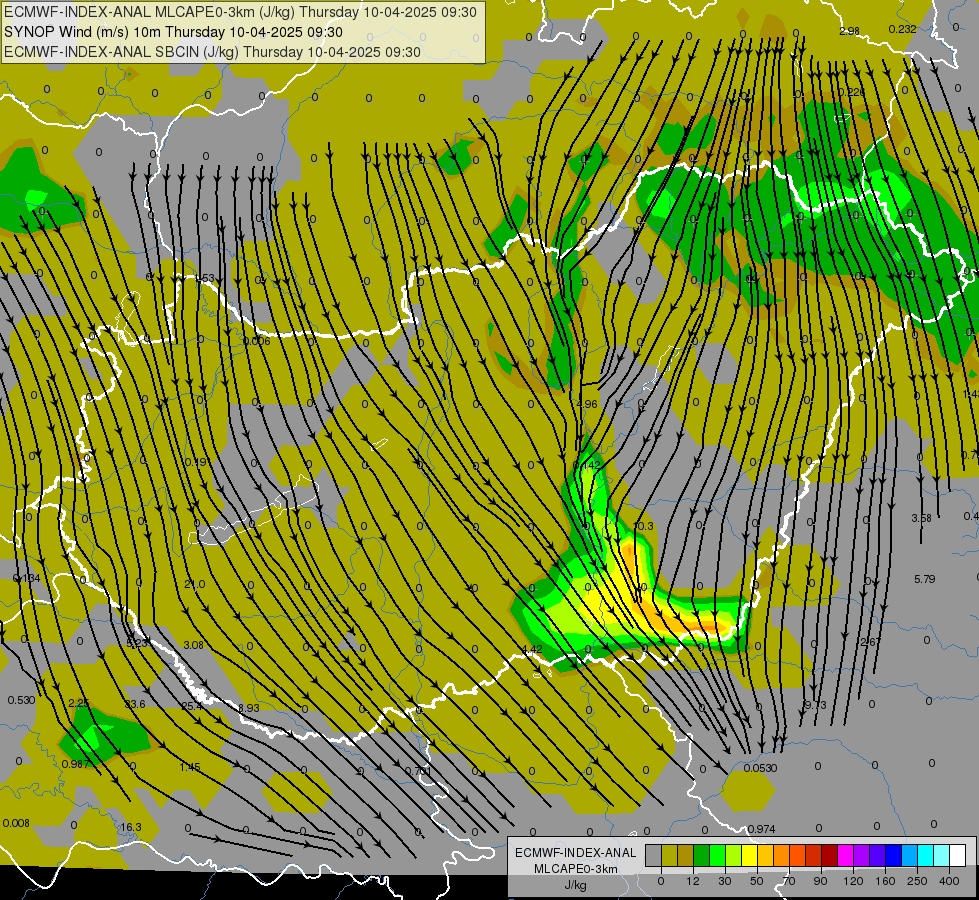The height and width of the screenshot is (900, 979).
Task: Click the map value '0.226'
Action: tap(852, 92)
